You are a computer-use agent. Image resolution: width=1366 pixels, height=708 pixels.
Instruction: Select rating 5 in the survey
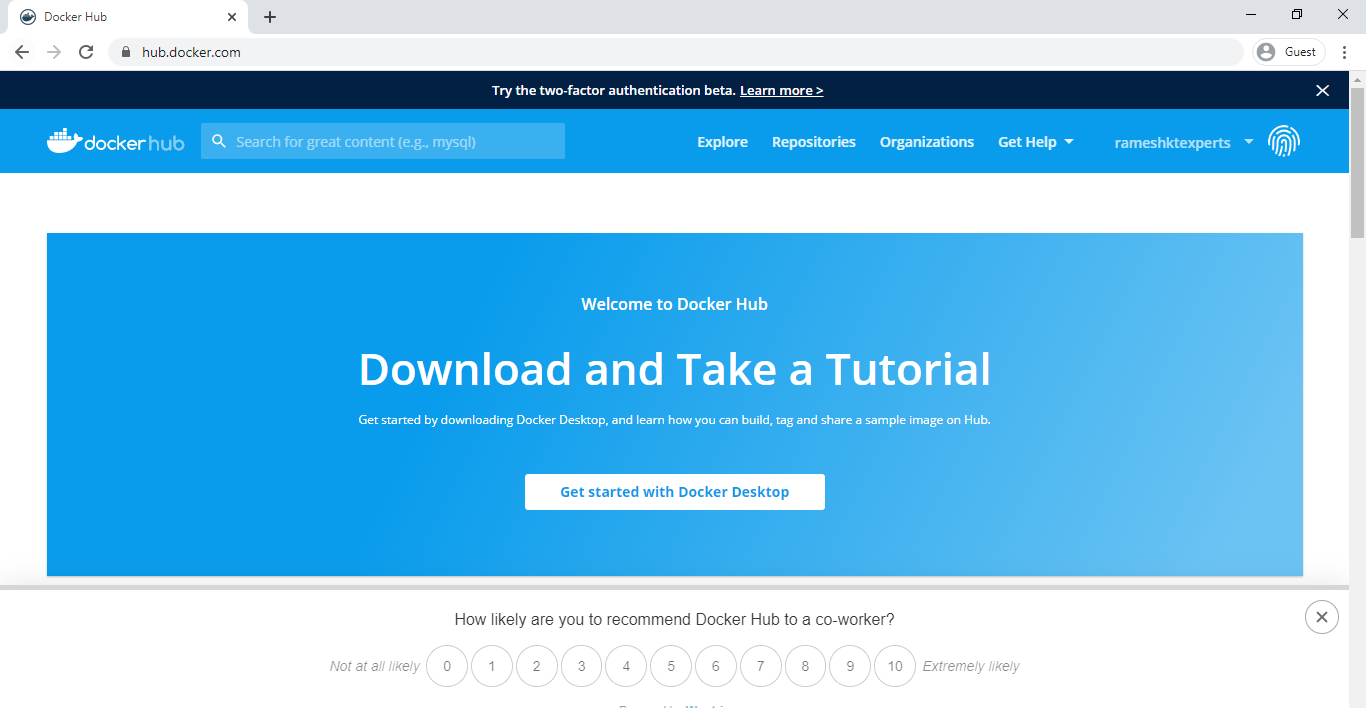click(671, 666)
